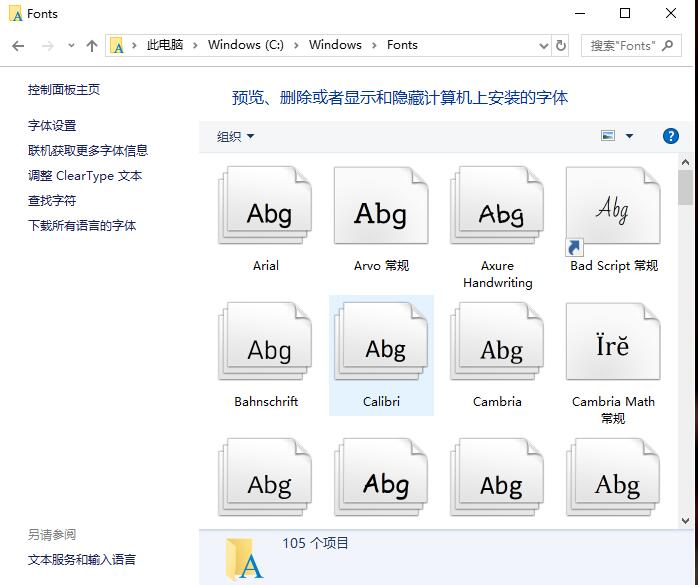This screenshot has height=585, width=698.
Task: Click the Bahnschrift font name label
Action: click(x=266, y=402)
